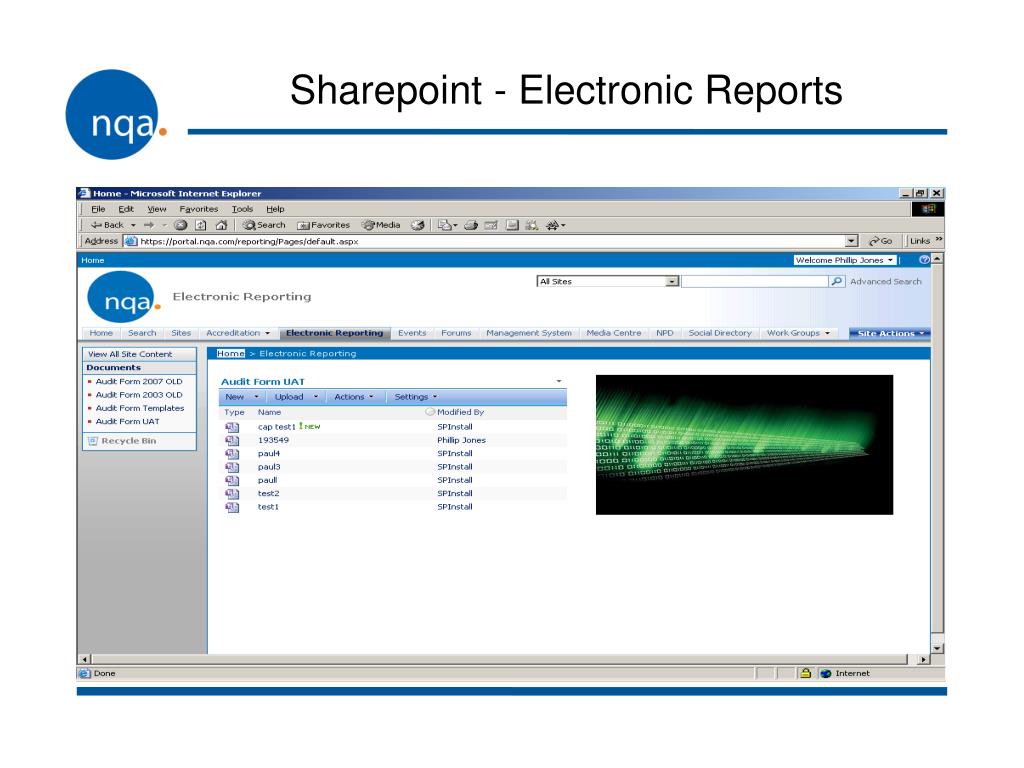Open the New dropdown in Audit Form UAT

242,397
